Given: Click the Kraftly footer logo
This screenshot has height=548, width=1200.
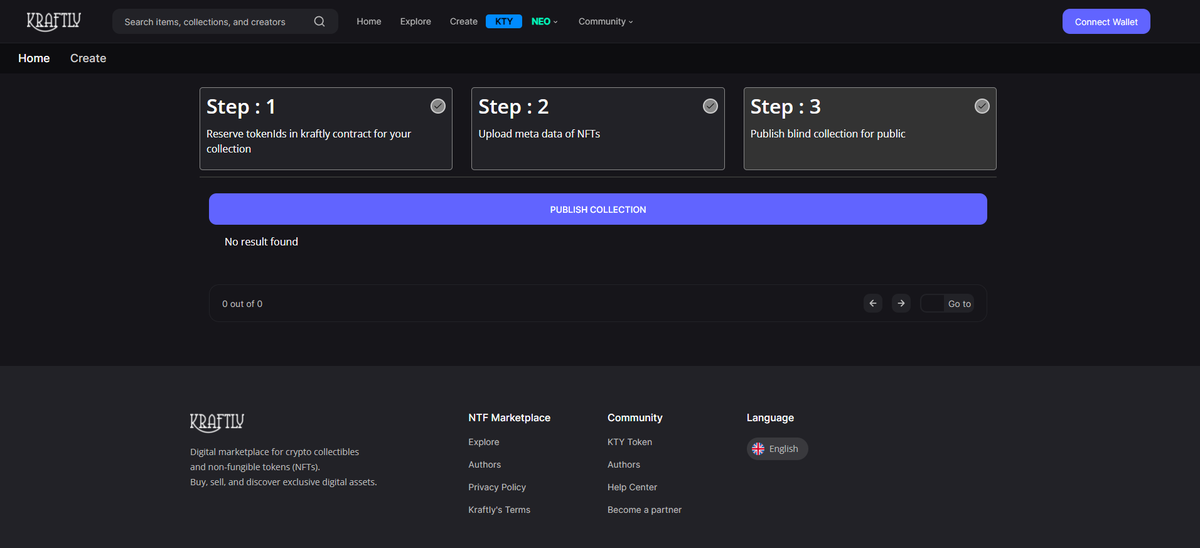Looking at the screenshot, I should coord(217,421).
